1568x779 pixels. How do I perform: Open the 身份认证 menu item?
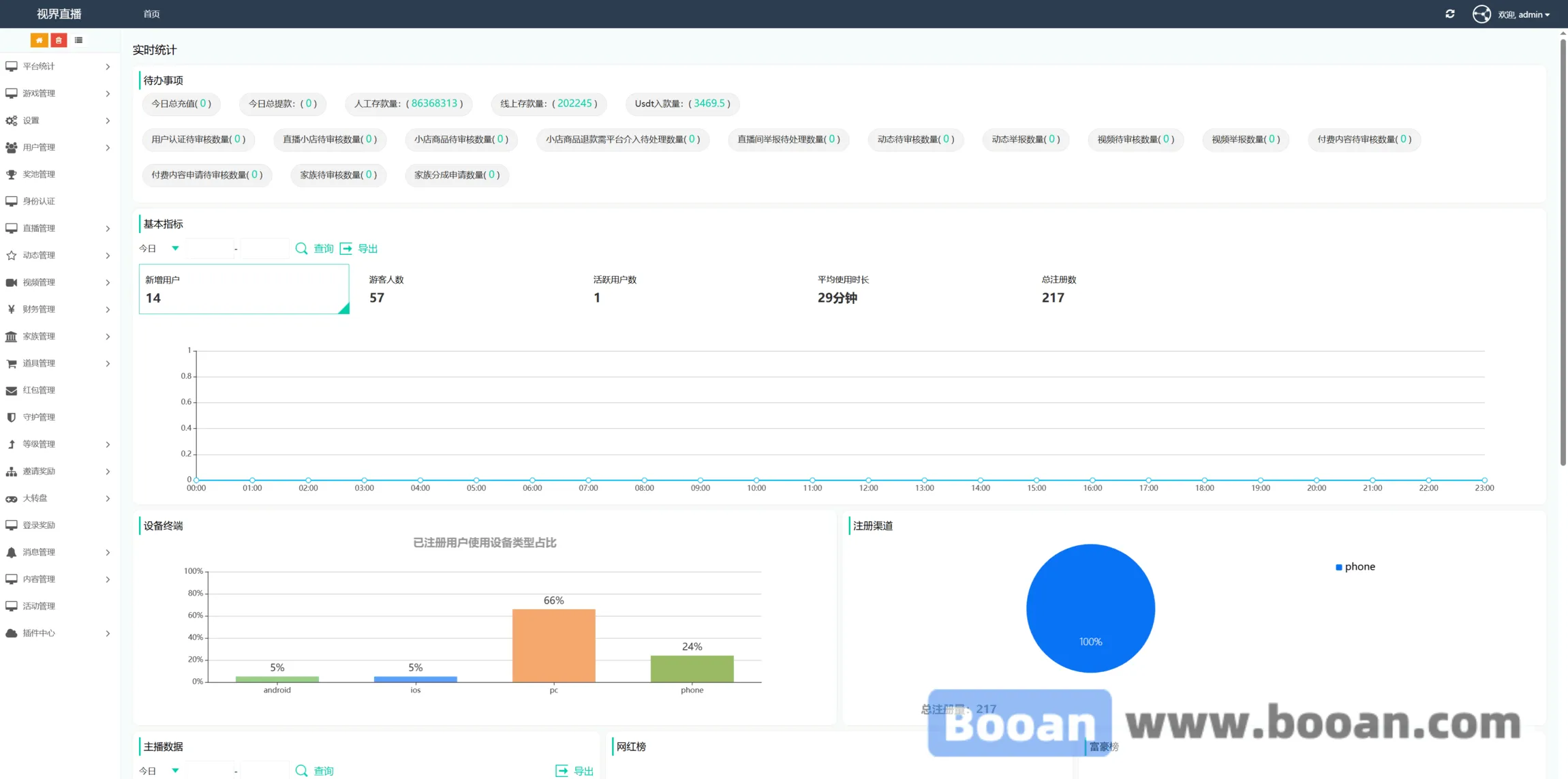point(39,201)
